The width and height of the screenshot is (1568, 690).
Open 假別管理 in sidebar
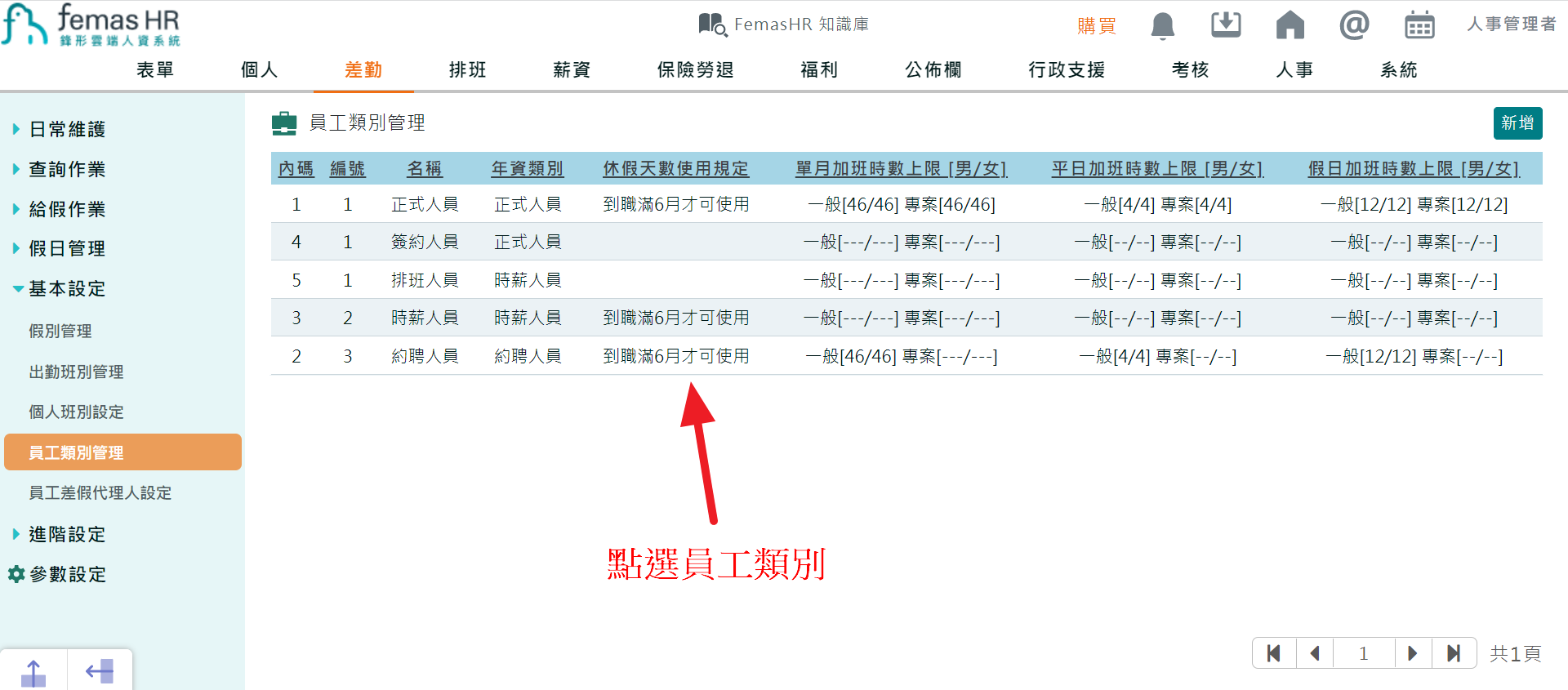[60, 331]
